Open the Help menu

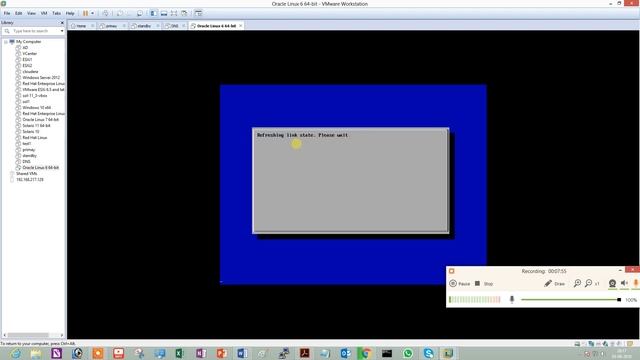pyautogui.click(x=70, y=13)
